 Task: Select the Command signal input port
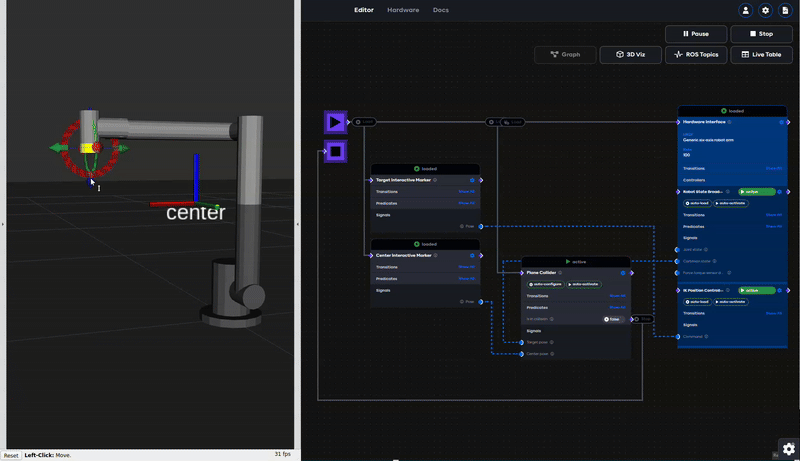click(678, 337)
